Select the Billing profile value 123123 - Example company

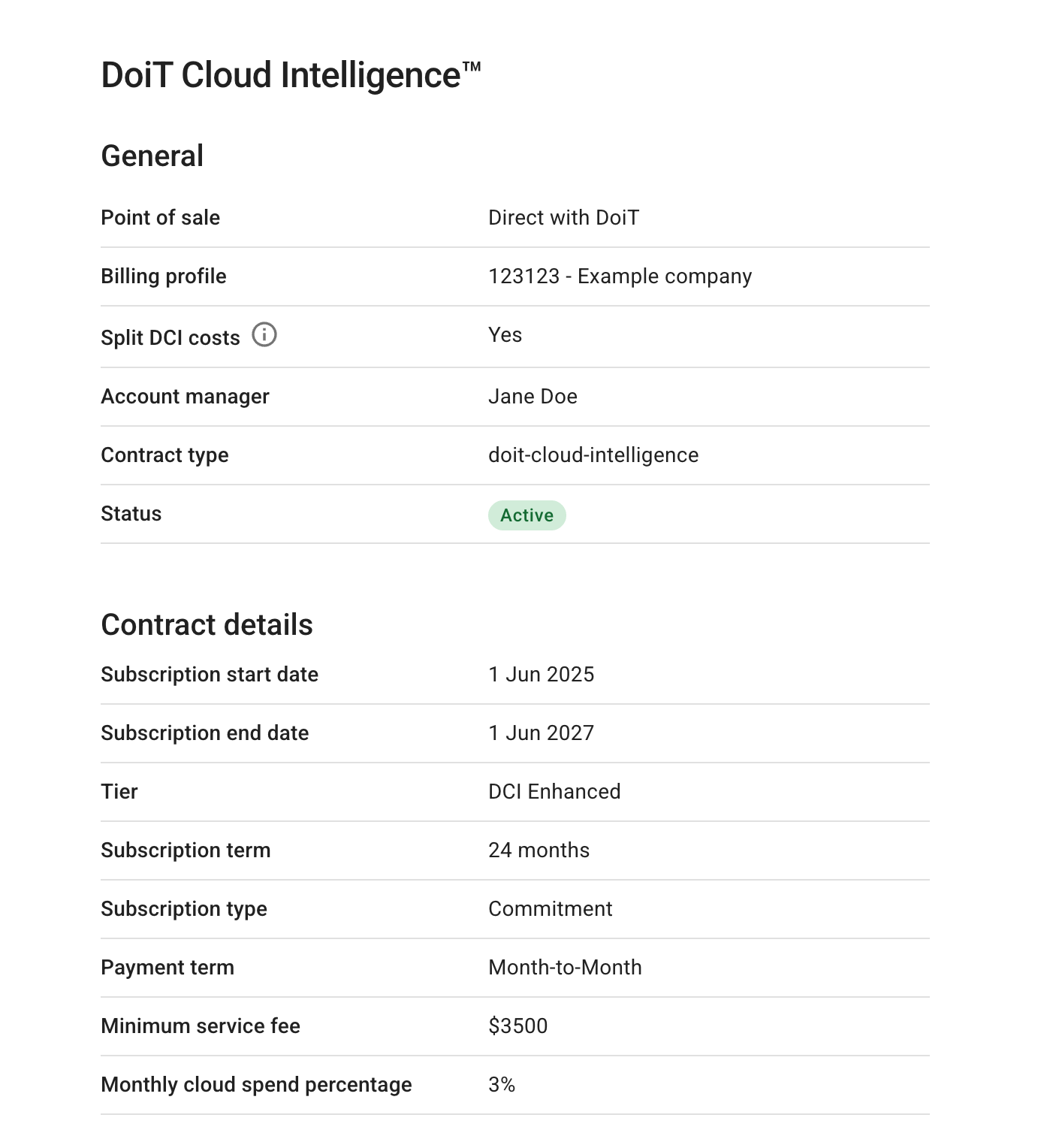[x=620, y=276]
